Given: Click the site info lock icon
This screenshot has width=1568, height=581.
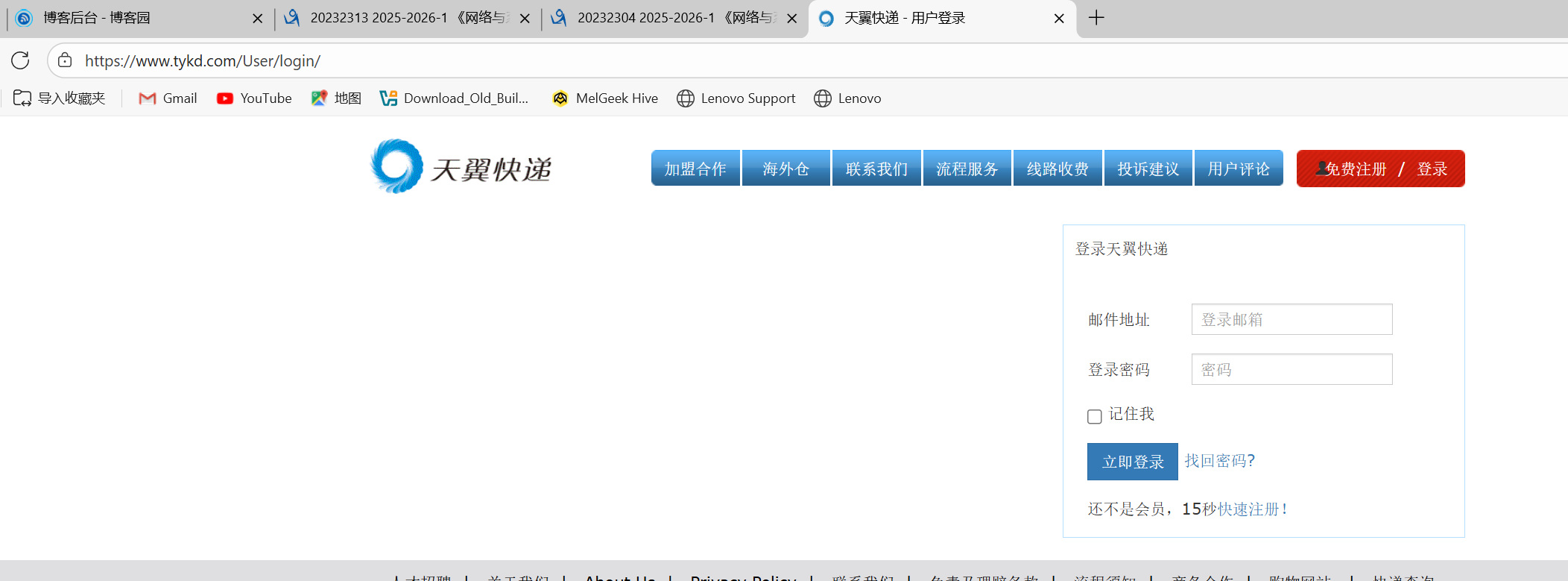Looking at the screenshot, I should [x=65, y=60].
